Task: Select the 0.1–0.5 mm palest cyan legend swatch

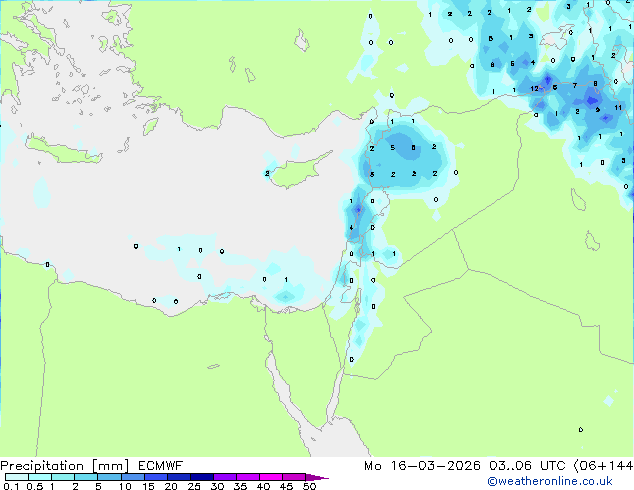Action: [17, 477]
